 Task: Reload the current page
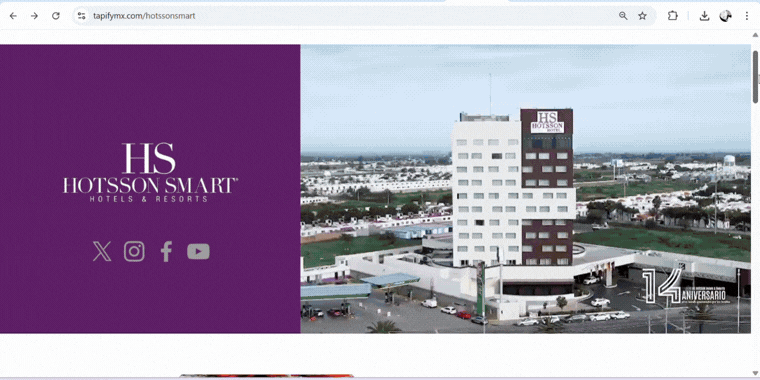coord(56,16)
